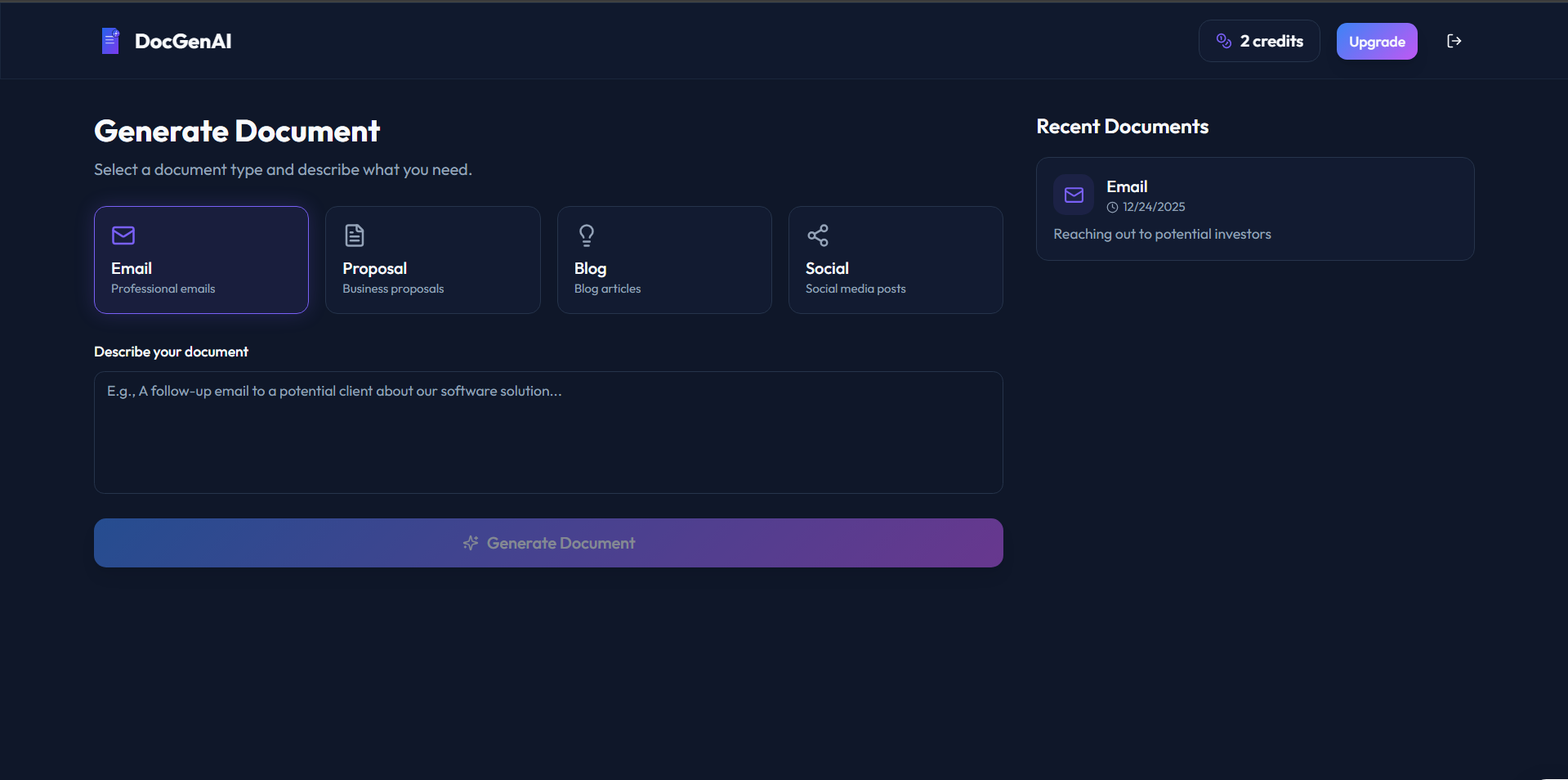Choose the Blog document type card
This screenshot has width=1568, height=780.
pyautogui.click(x=663, y=260)
